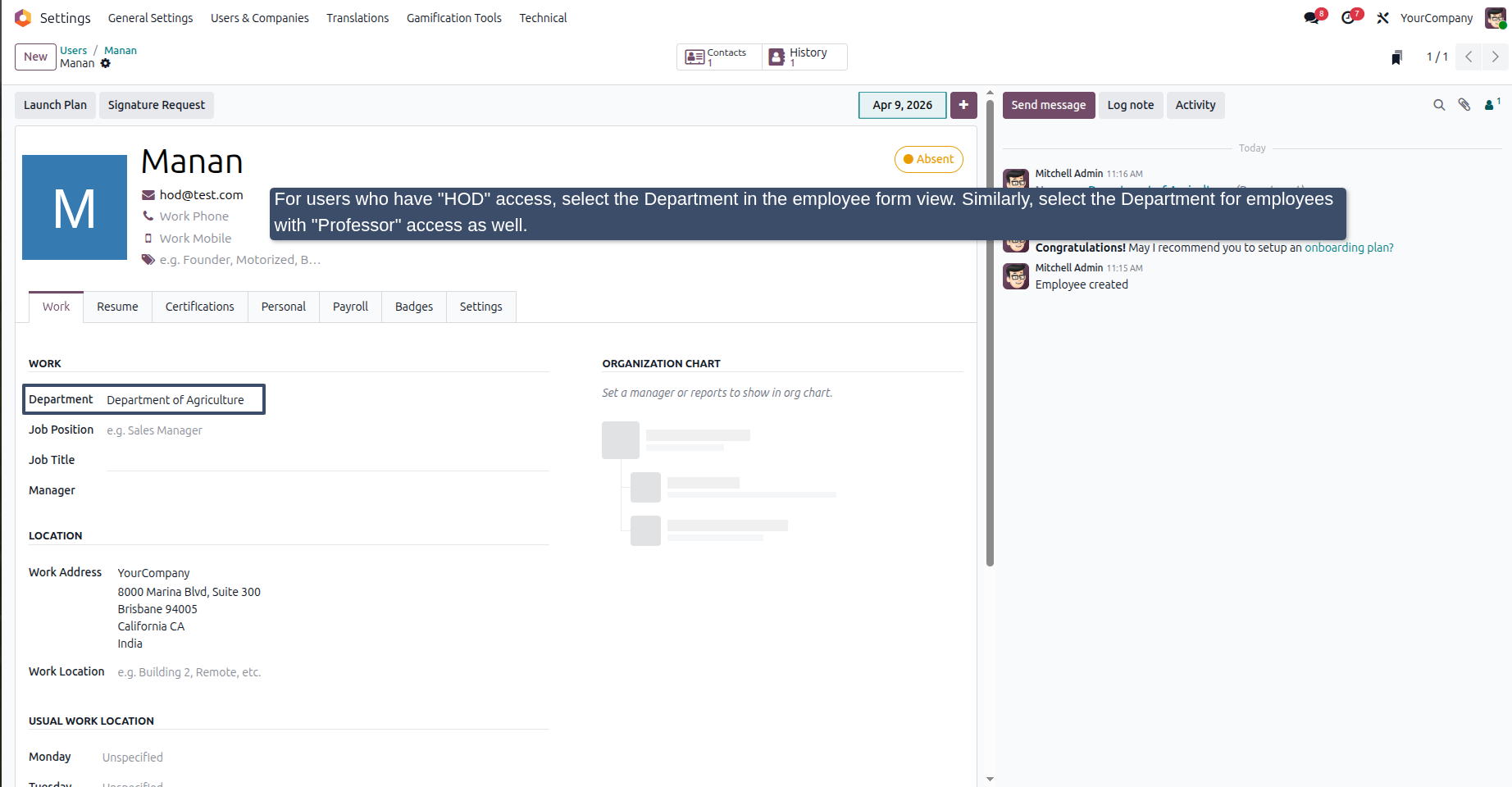Switch to the Payroll tab

350,307
